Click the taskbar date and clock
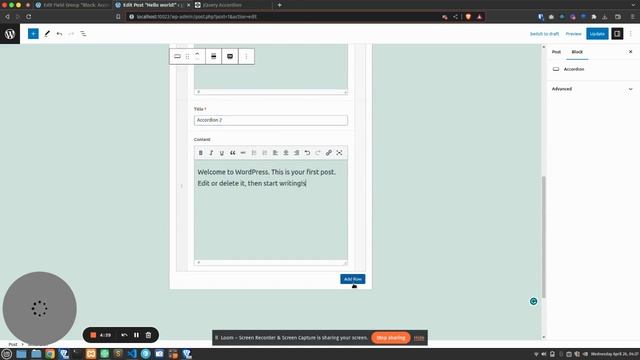The height and width of the screenshot is (360, 640). coord(614,354)
